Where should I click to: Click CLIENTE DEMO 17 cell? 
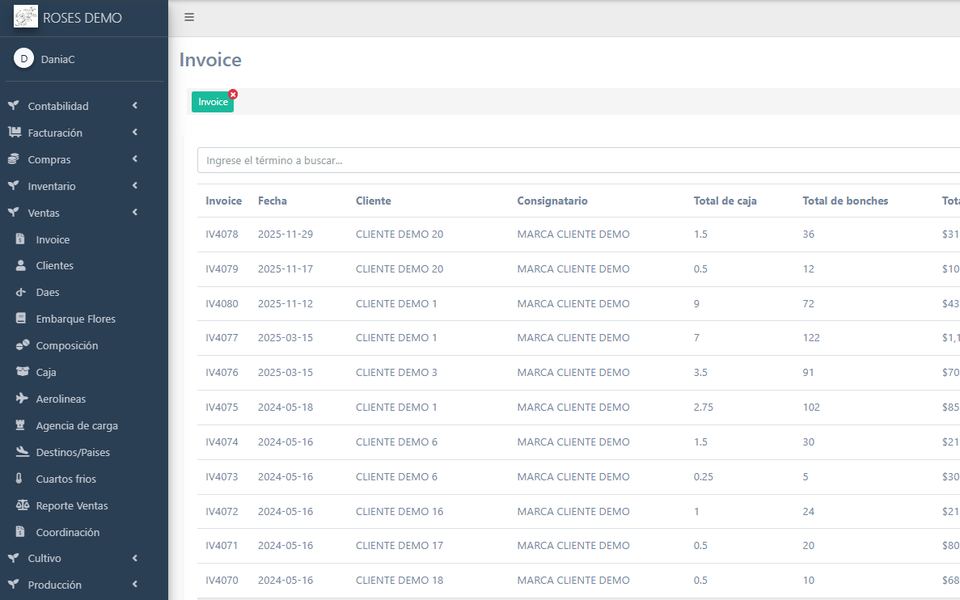[399, 546]
